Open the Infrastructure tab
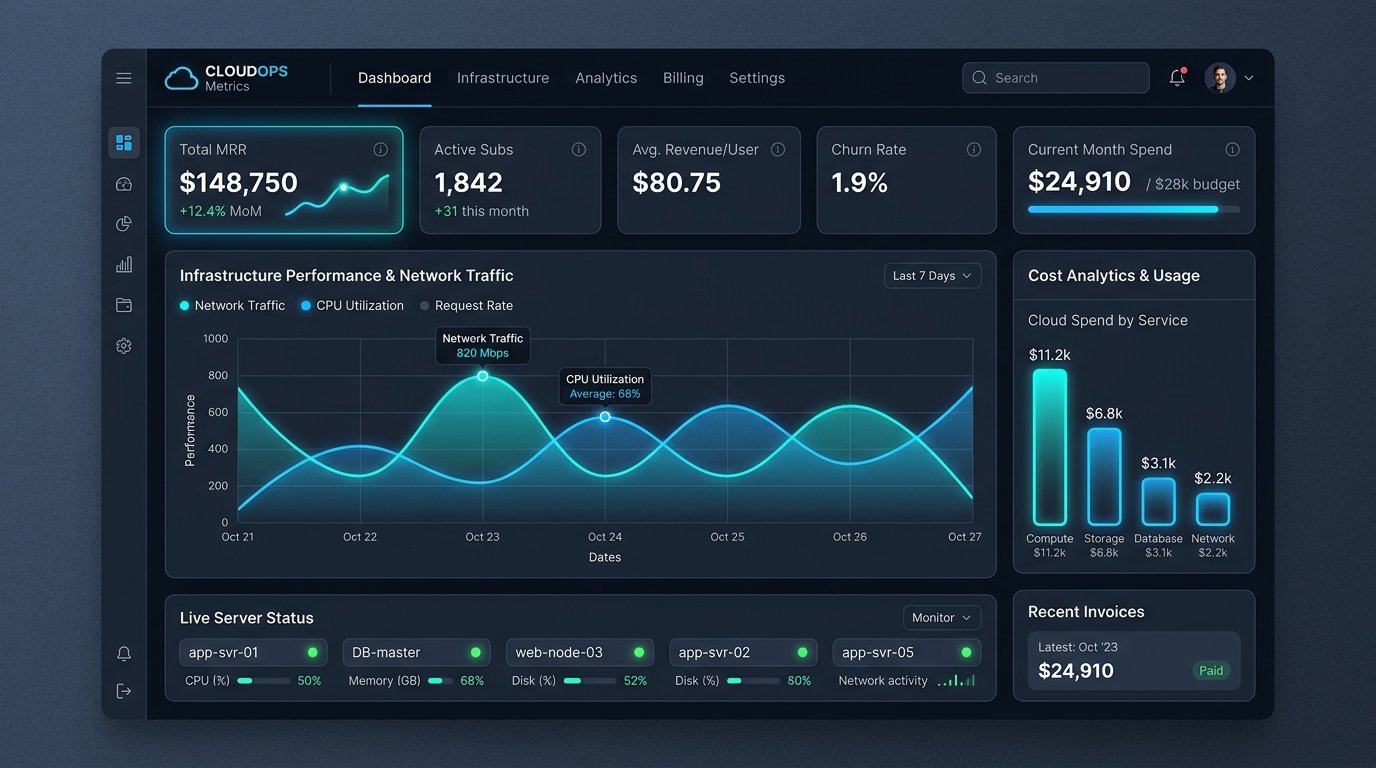 coord(503,78)
